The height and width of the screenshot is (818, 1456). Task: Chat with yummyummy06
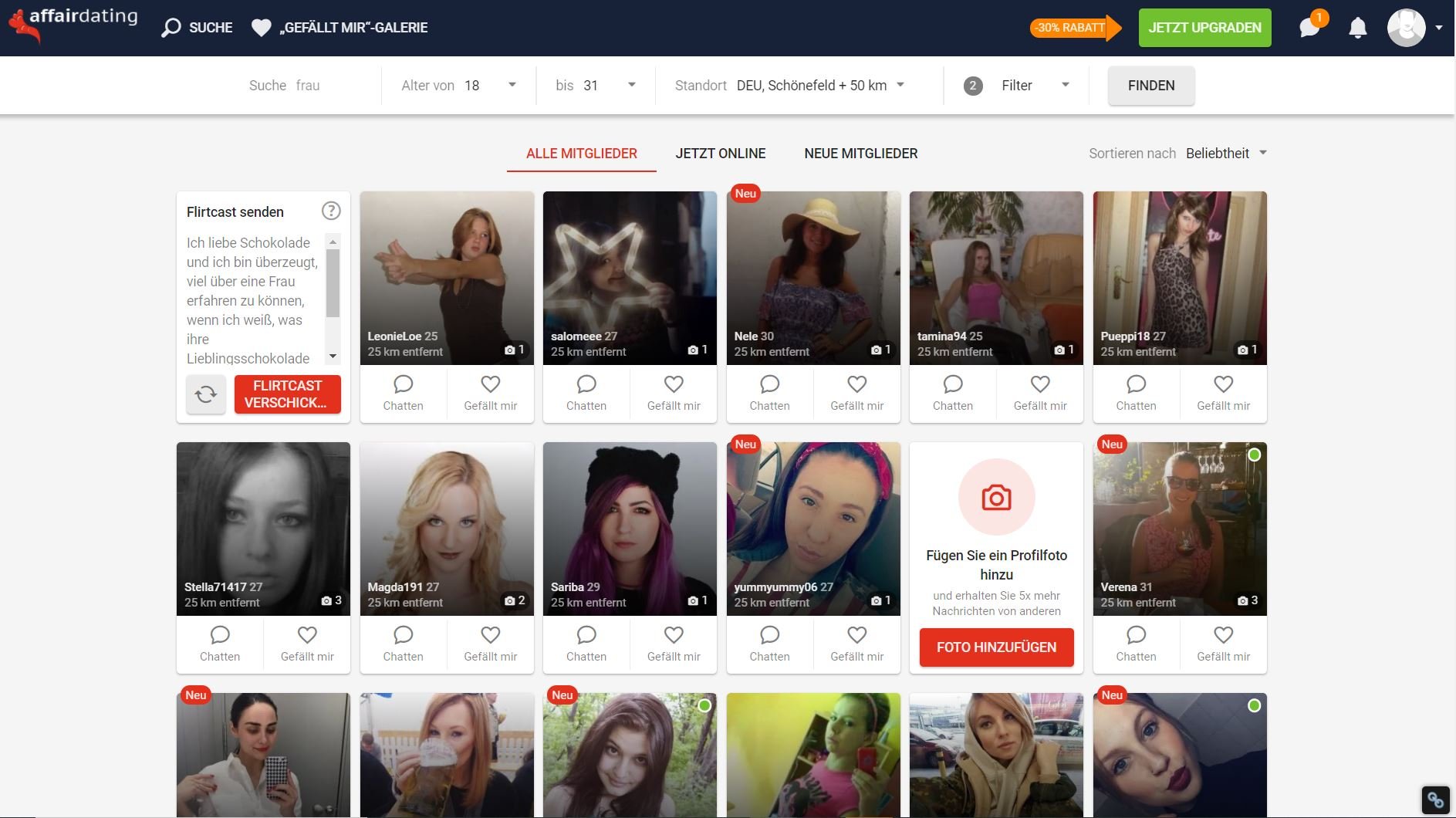pos(770,644)
